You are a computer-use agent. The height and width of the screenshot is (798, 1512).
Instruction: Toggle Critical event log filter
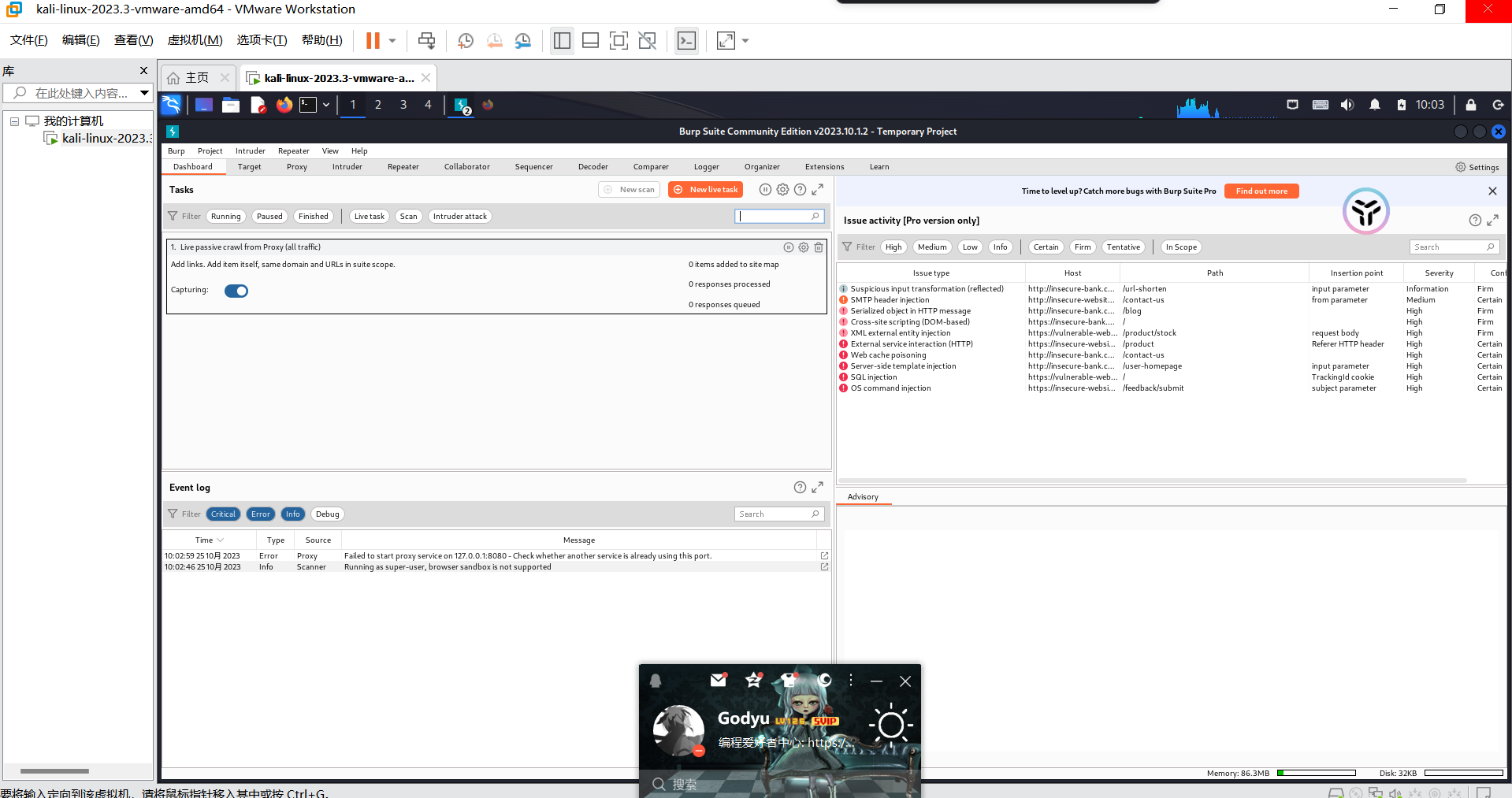point(223,514)
